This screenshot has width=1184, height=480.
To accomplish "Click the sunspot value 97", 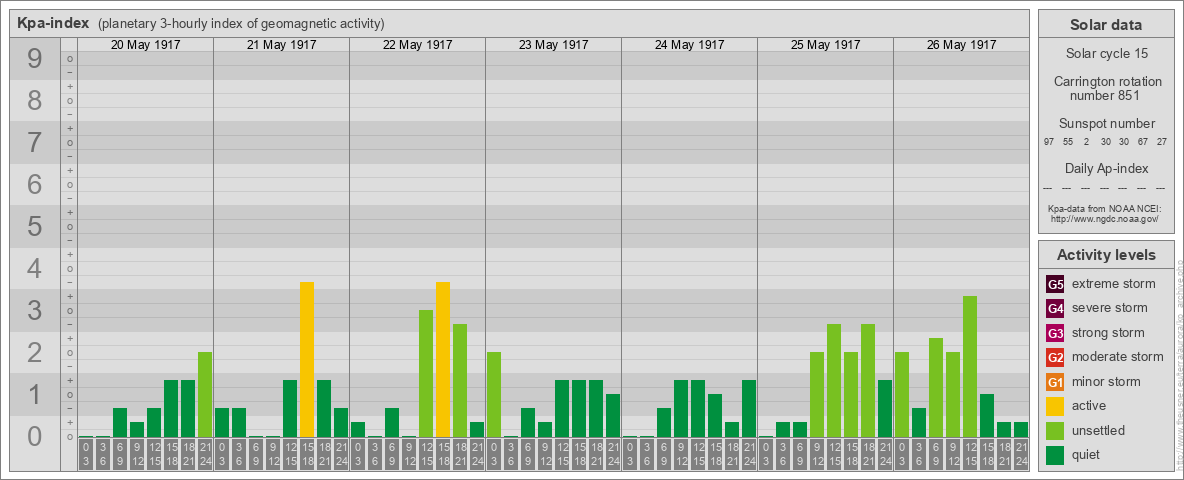I will coord(1049,142).
